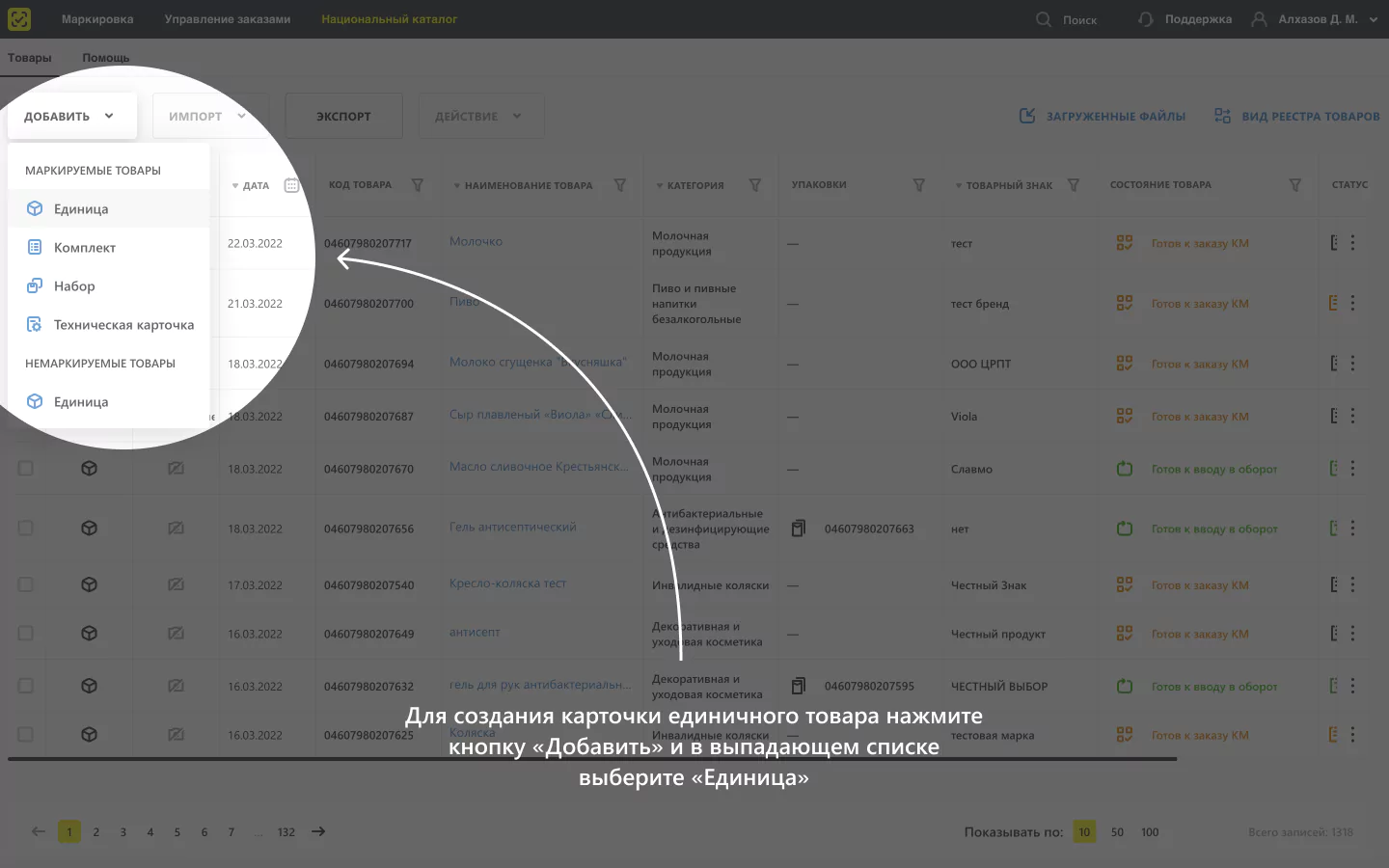
Task: Select Техническая карточка menu entry
Action: [108, 324]
